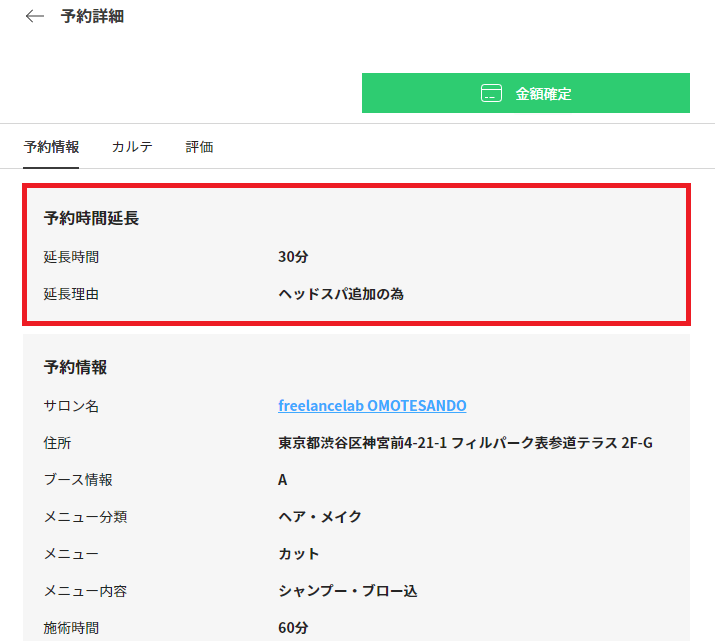
Task: Click the booth value A
Action: tap(283, 480)
